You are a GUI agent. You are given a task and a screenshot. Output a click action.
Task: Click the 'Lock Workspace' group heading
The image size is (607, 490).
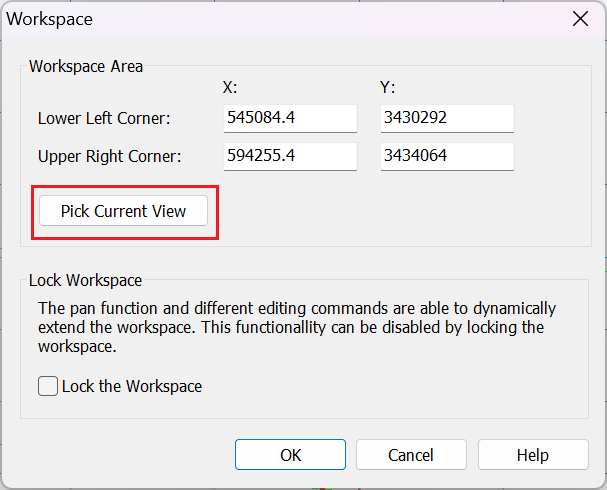pyautogui.click(x=86, y=280)
